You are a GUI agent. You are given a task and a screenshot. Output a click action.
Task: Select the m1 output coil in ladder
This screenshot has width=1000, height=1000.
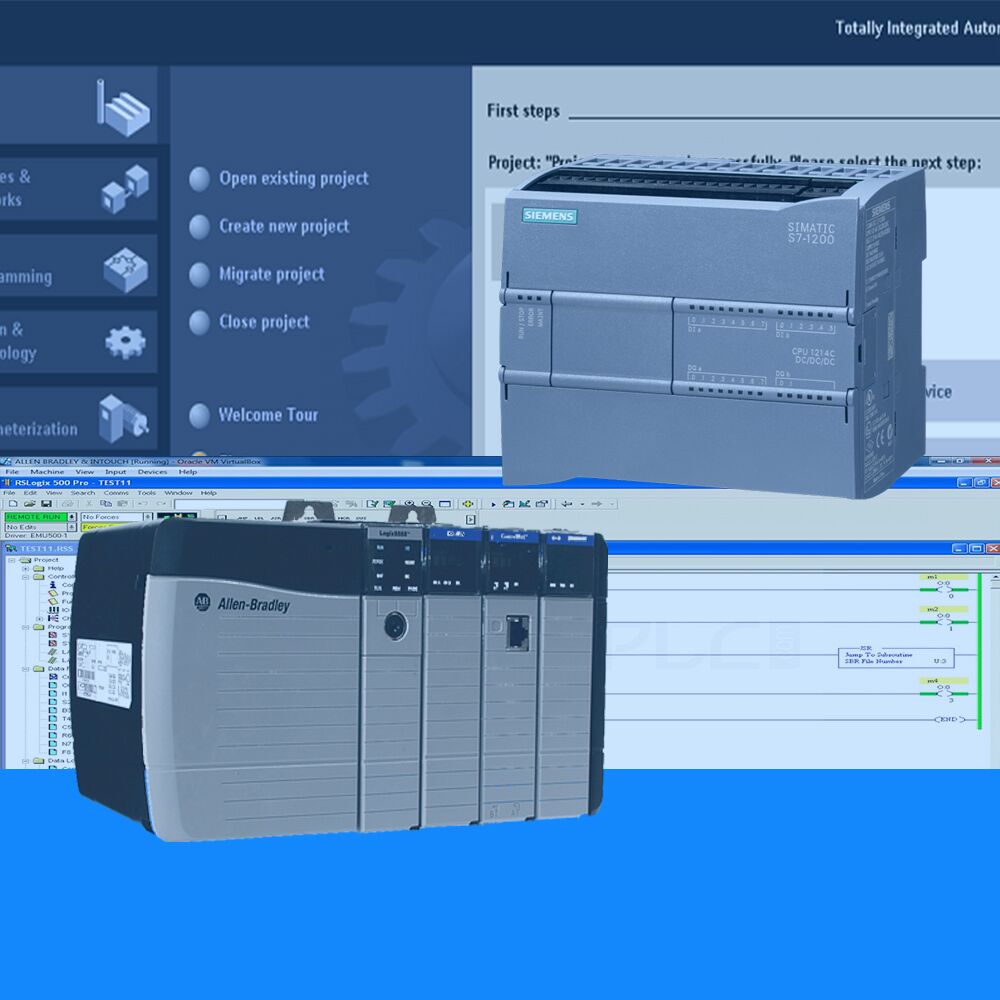tap(944, 589)
